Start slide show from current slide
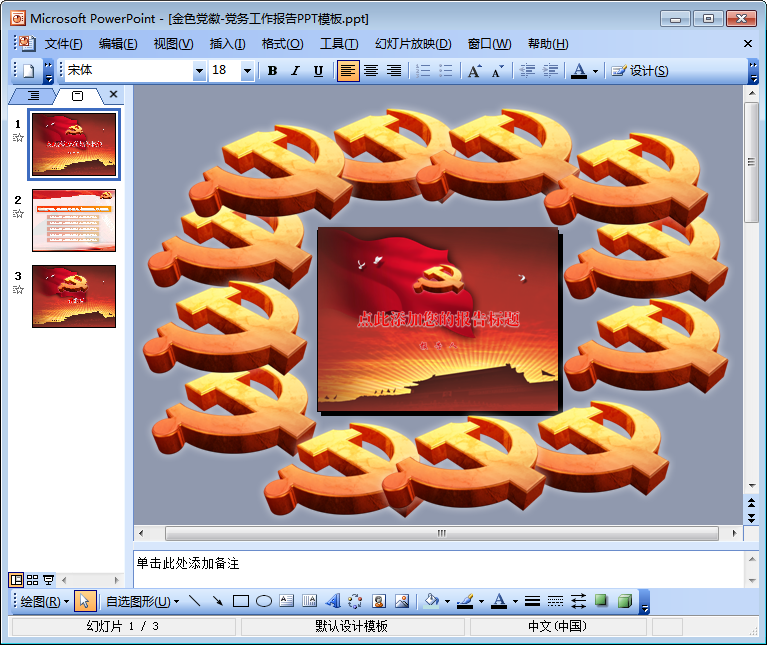Viewport: 767px width, 645px height. coord(48,580)
